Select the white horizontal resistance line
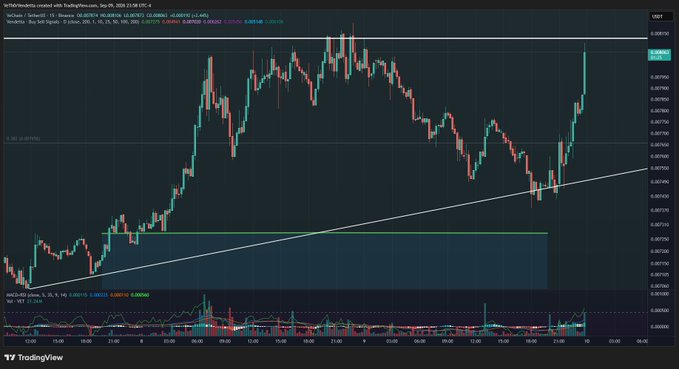This screenshot has width=679, height=369. coord(326,39)
